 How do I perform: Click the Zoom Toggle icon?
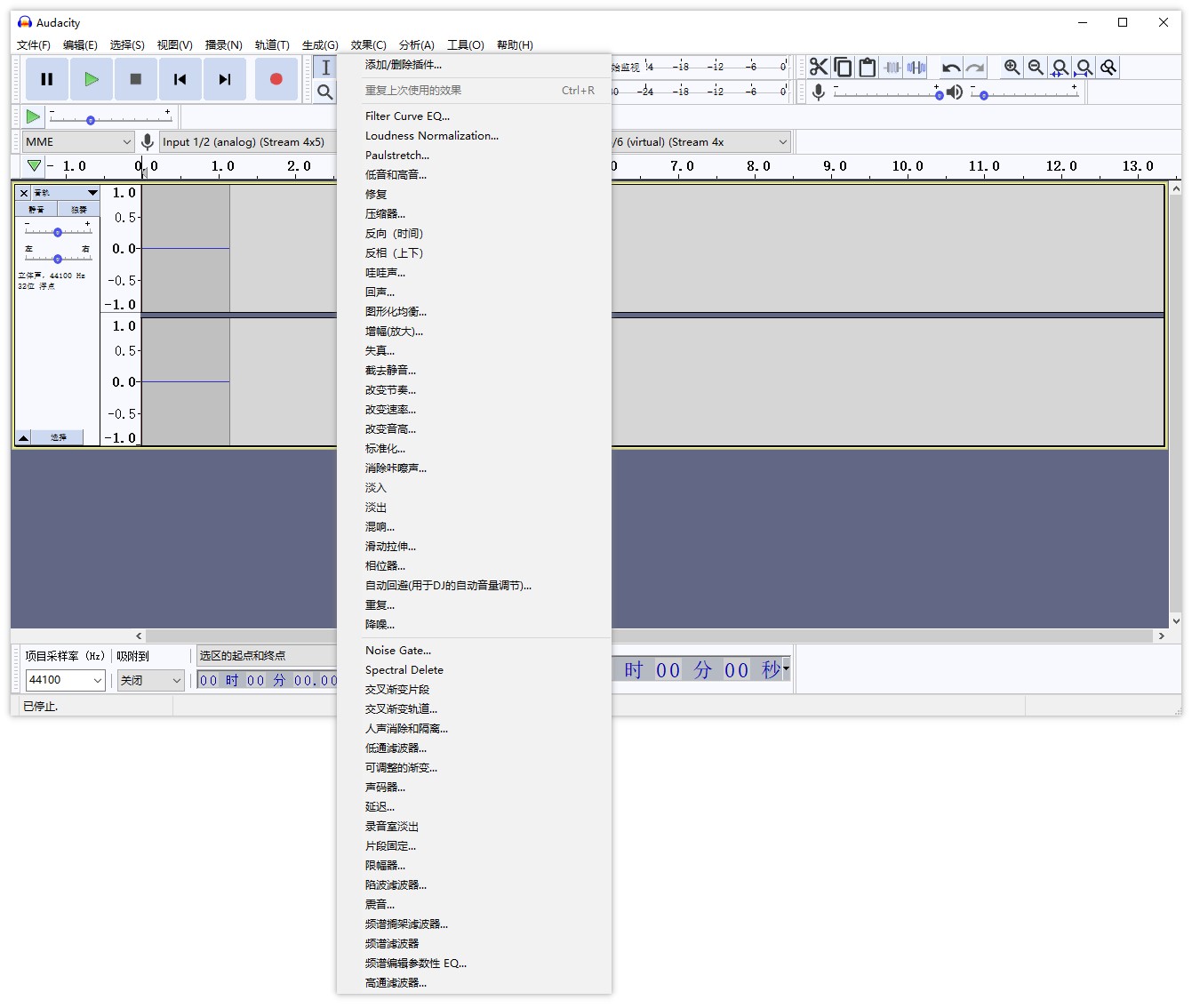[1108, 68]
